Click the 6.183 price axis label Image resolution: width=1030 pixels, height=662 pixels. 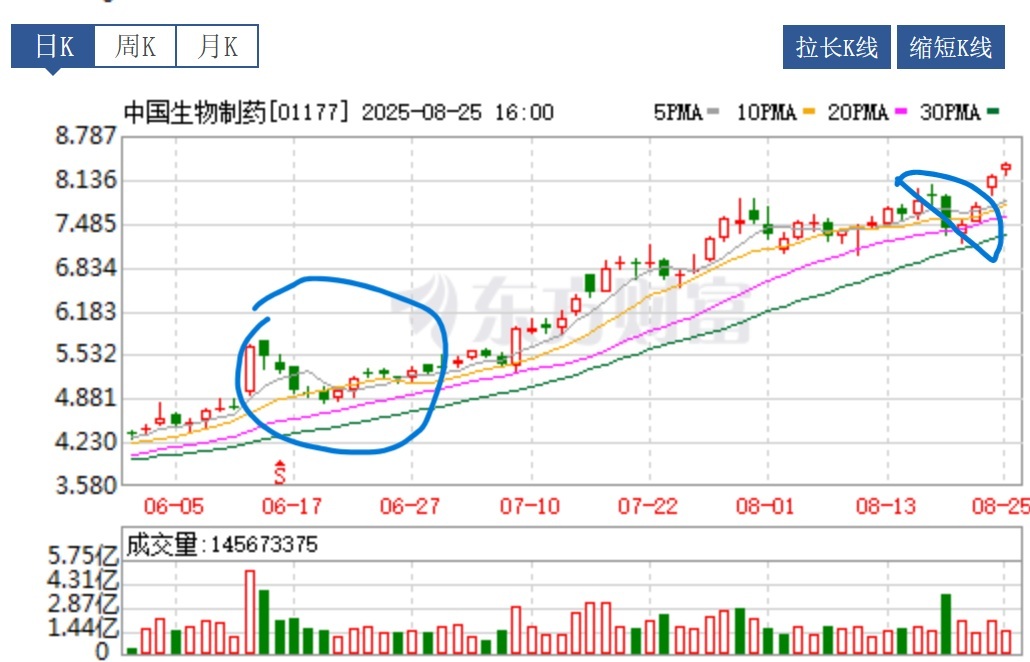pos(86,311)
